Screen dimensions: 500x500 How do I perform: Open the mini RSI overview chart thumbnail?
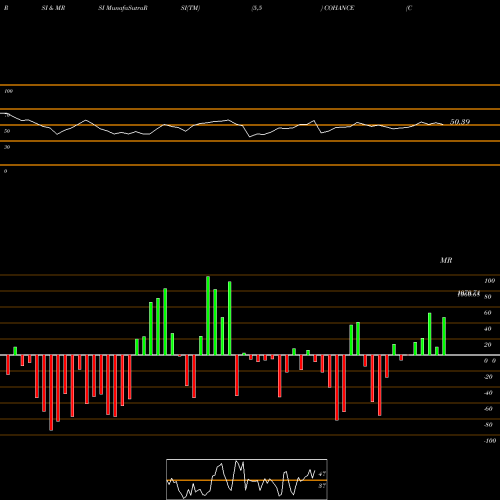pos(247,479)
